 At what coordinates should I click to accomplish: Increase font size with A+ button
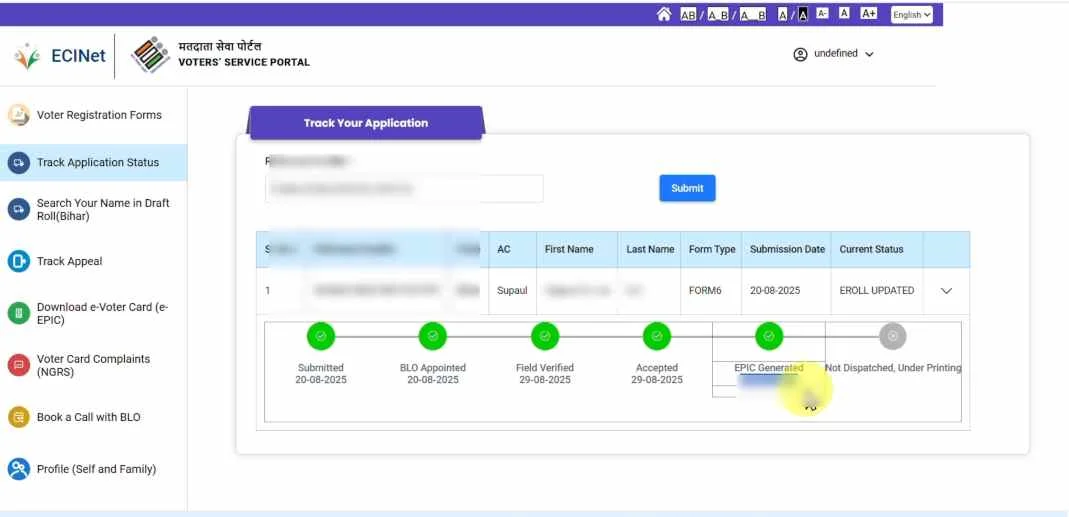(868, 13)
